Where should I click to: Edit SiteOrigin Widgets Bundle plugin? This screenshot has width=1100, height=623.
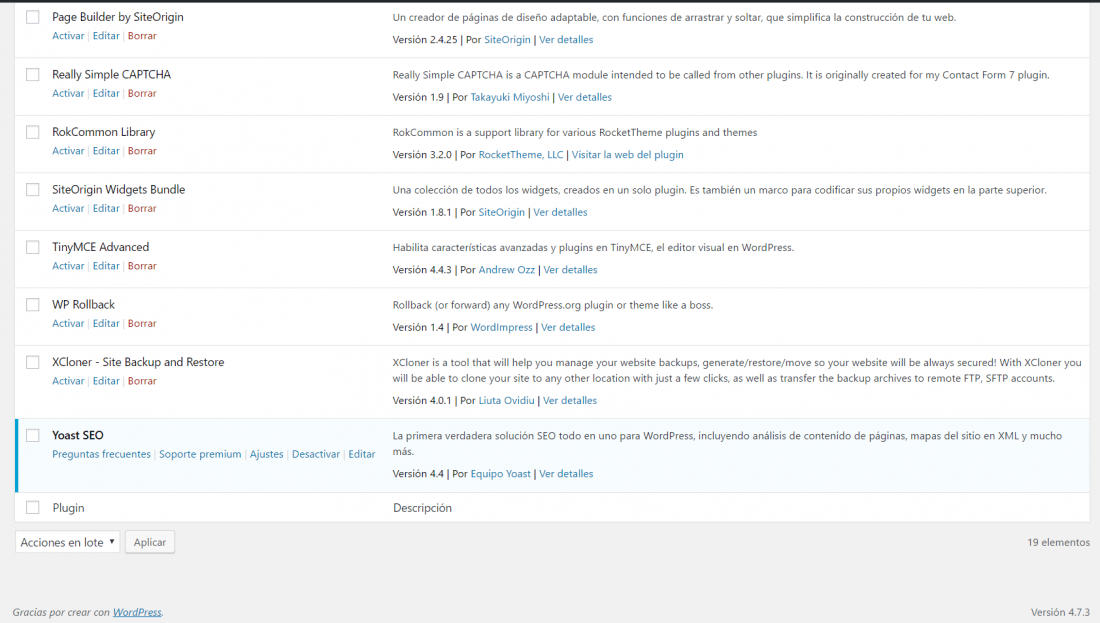[x=106, y=208]
